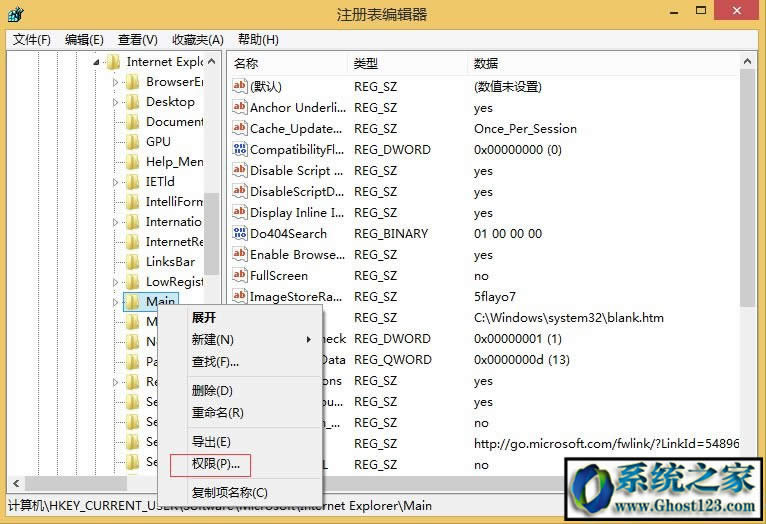Expand the Main key arrow
Viewport: 766px width, 524px height.
(x=115, y=302)
